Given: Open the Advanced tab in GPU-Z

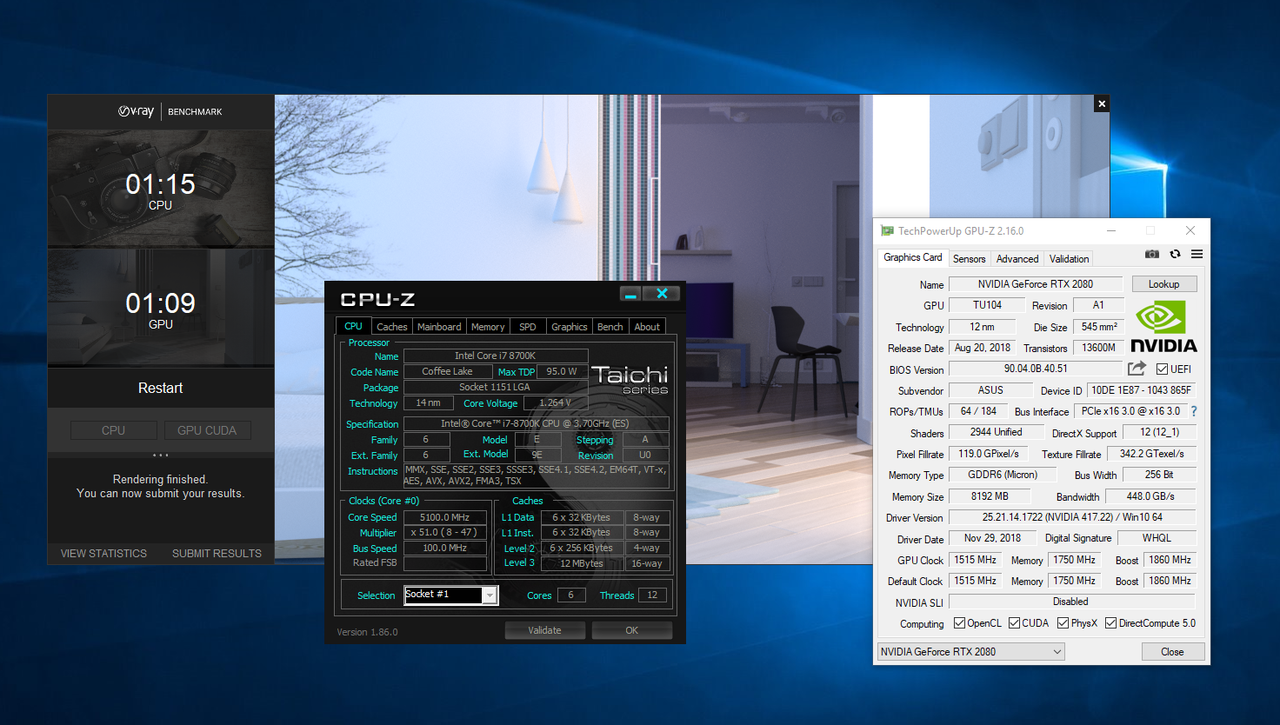Looking at the screenshot, I should (1017, 258).
